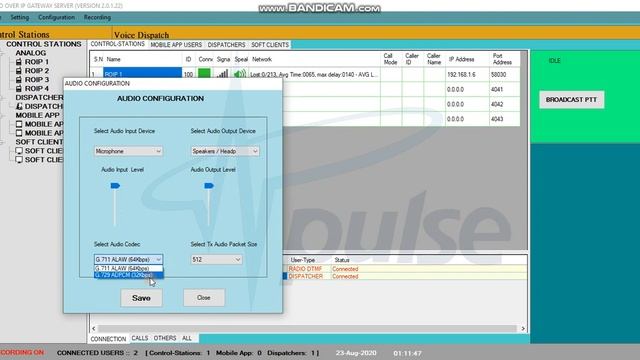Switch to SOFT CLIENTS tab
This screenshot has height=360, width=640.
(270, 45)
